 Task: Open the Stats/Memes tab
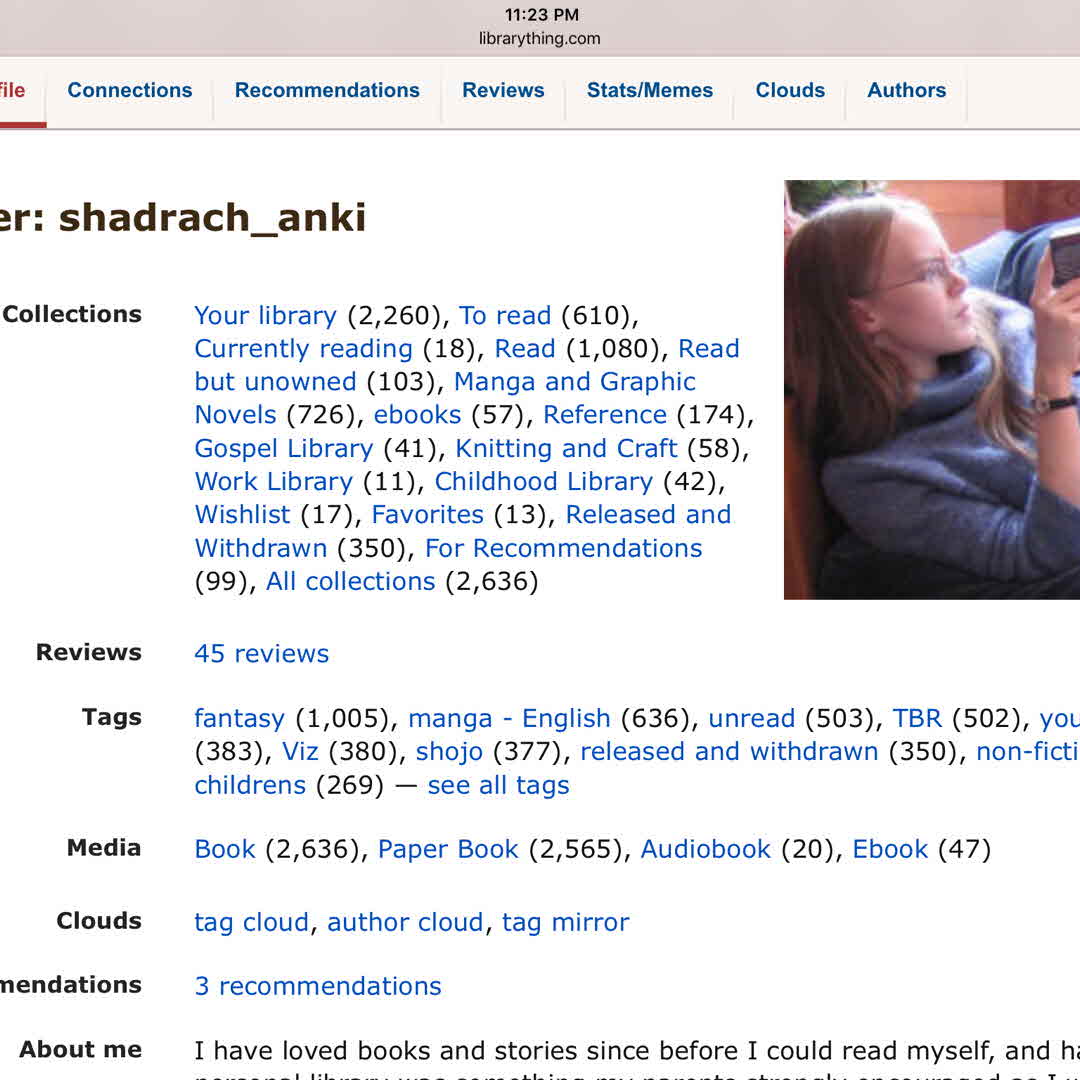[649, 90]
